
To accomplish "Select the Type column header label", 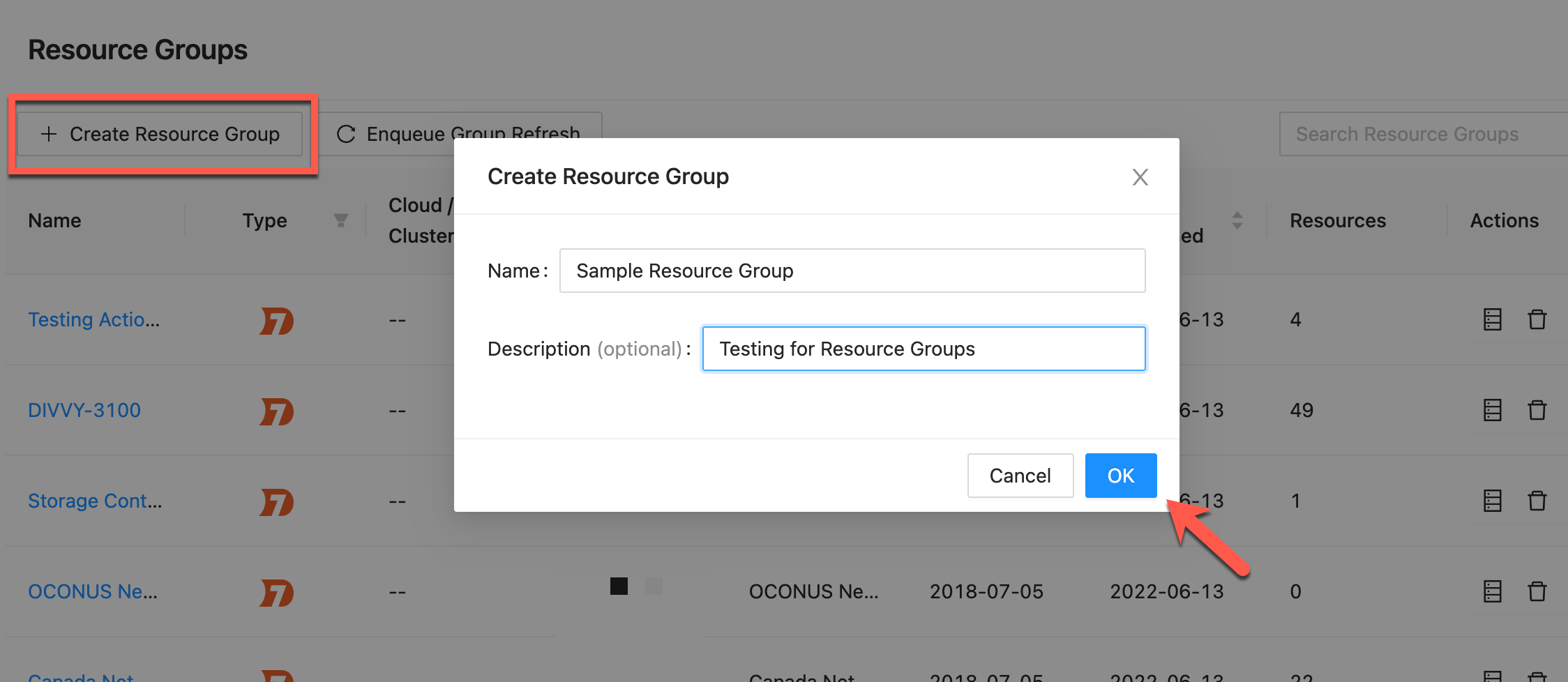I will pos(264,220).
